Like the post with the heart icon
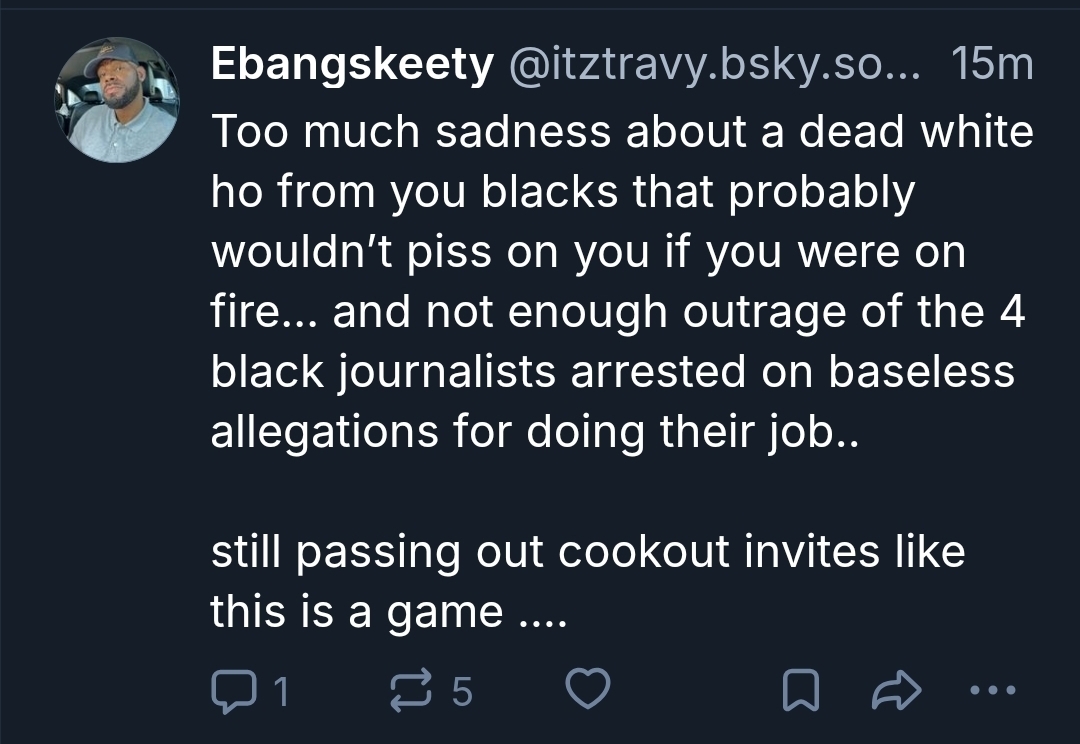Viewport: 1080px width, 744px height. click(588, 690)
